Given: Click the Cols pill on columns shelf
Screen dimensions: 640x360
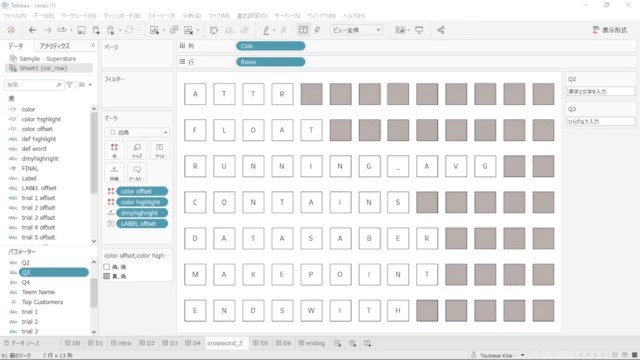Looking at the screenshot, I should [270, 46].
